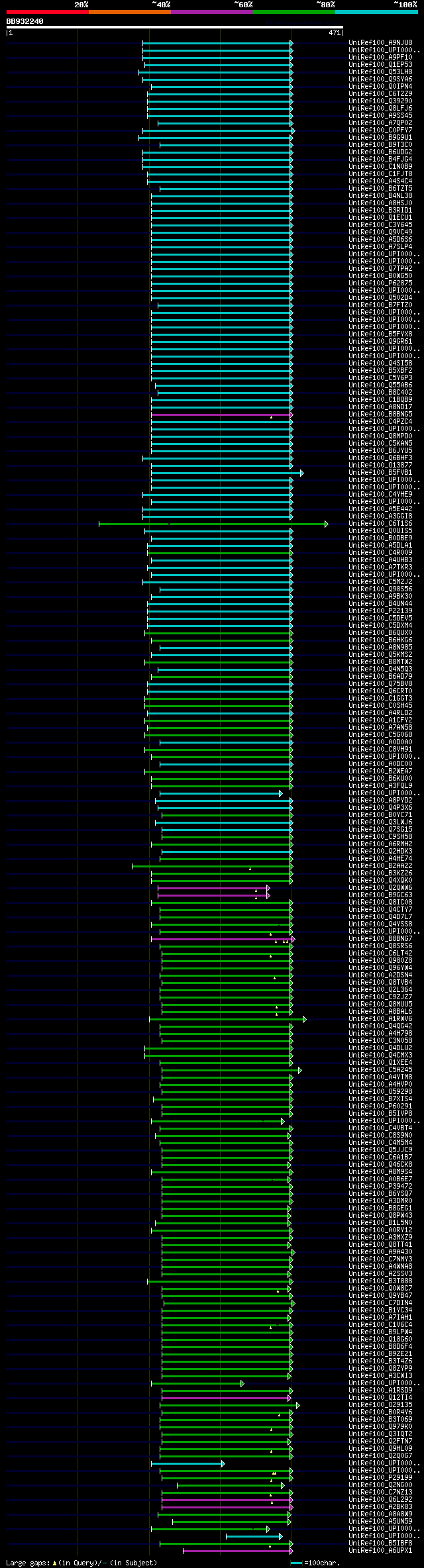Select subject label UniRef100_Q8LFJ6
This screenshot has height=1568, width=424.
[380, 109]
